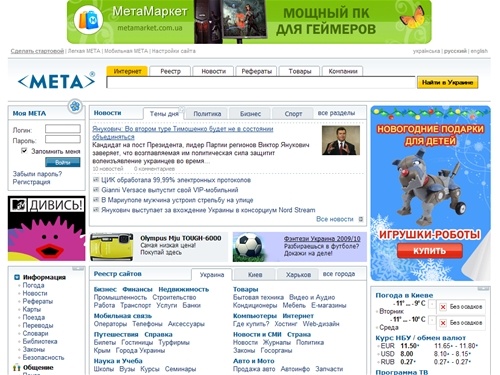The height and width of the screenshot is (375, 500).
Task: Click the Найти в Украине search button
Action: [x=447, y=82]
